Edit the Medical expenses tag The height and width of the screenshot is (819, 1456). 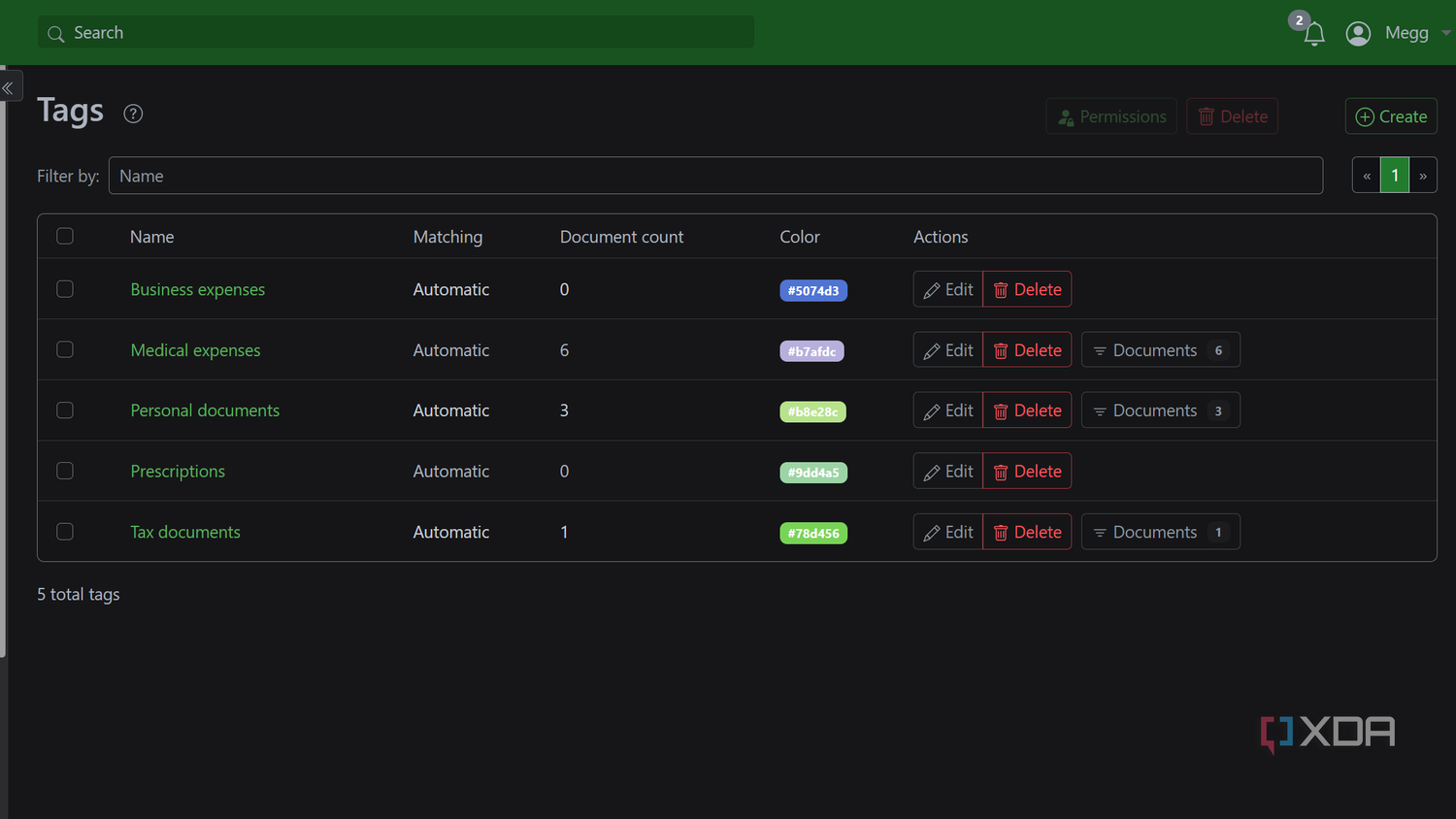click(948, 350)
